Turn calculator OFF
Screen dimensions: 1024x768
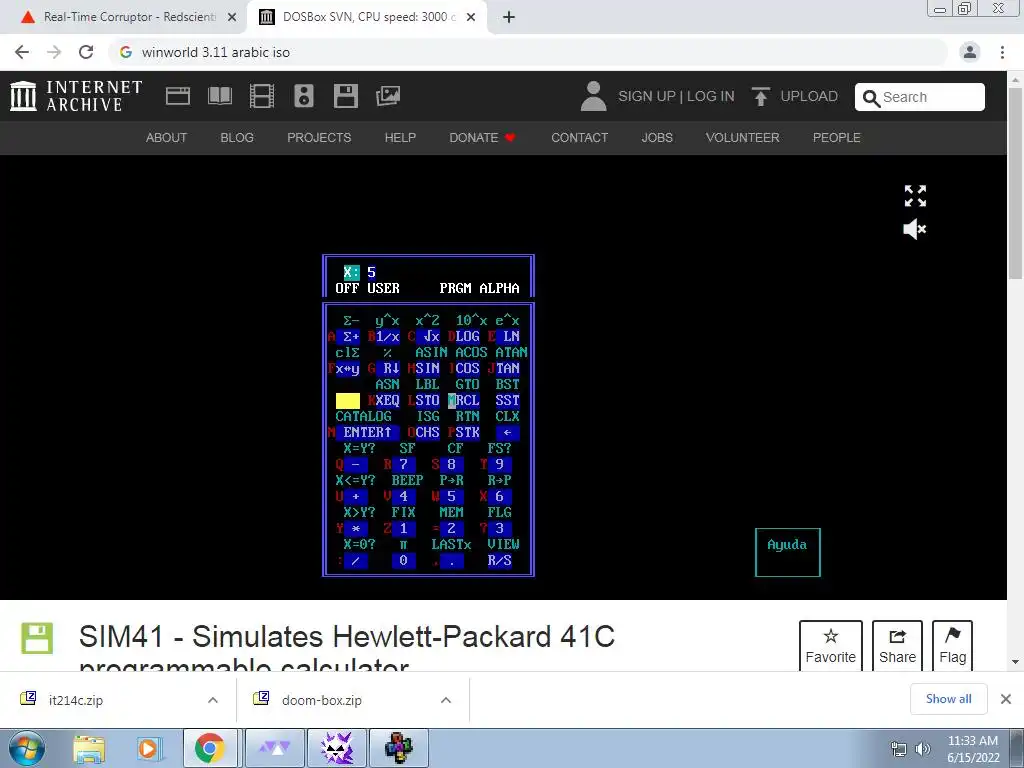tap(347, 288)
